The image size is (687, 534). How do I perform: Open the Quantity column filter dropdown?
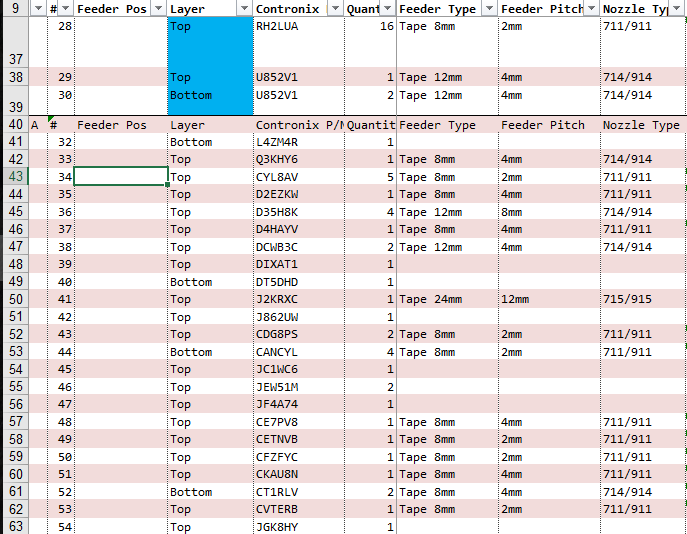tap(387, 8)
